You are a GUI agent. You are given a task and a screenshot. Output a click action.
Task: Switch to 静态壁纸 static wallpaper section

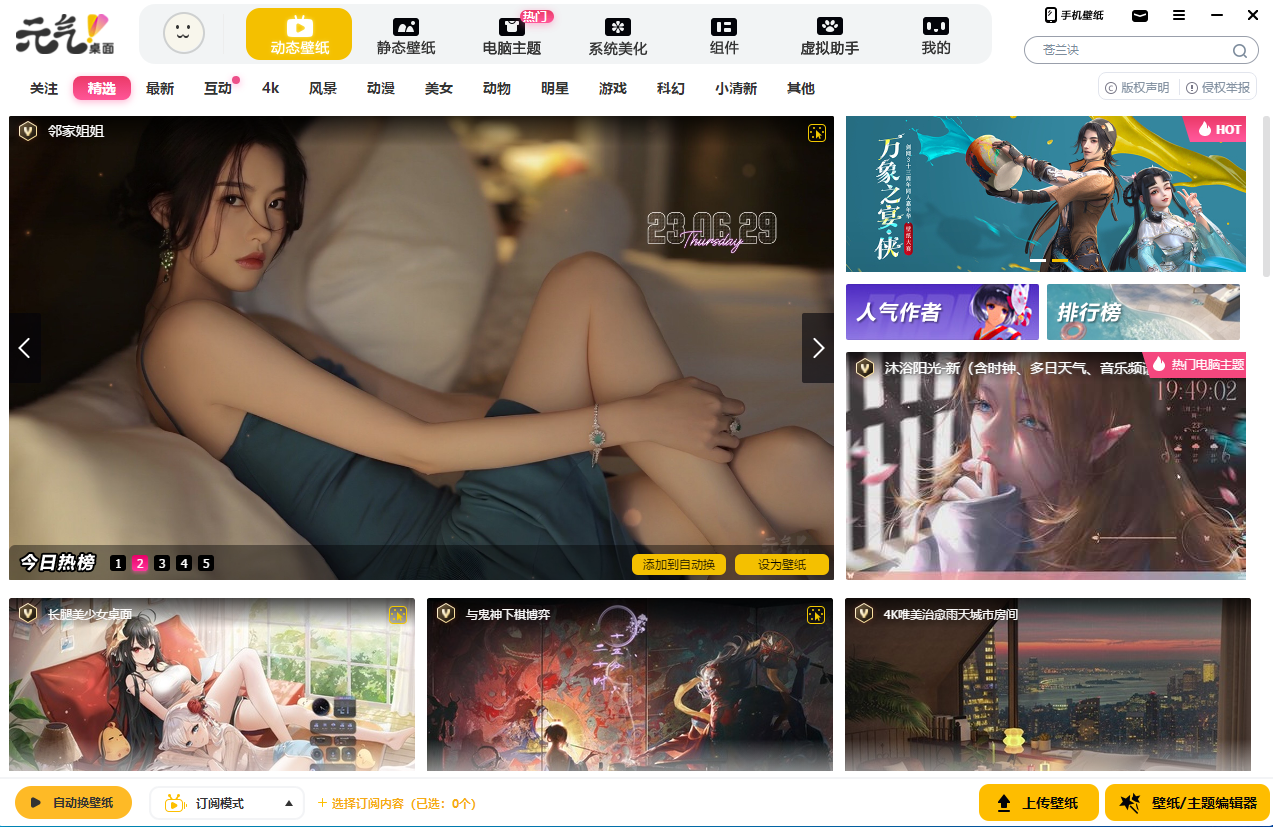406,35
